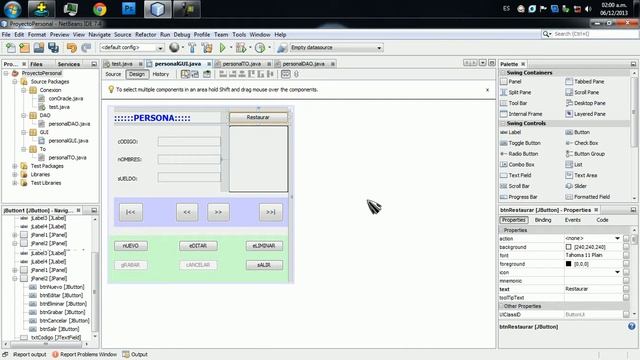Open the Refactor menu

point(146,35)
